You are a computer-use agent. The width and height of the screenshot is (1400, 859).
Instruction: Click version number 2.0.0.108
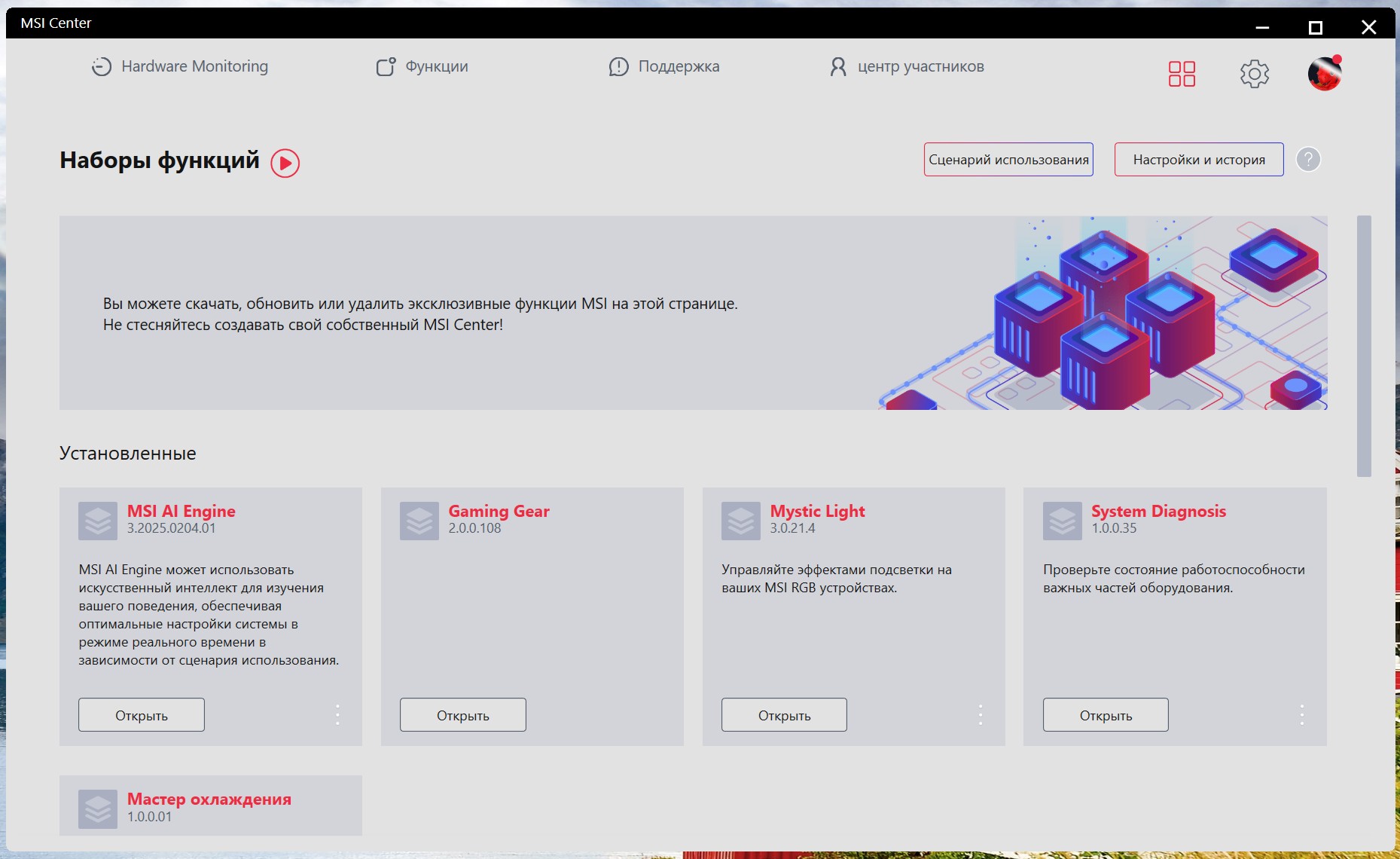tap(475, 528)
